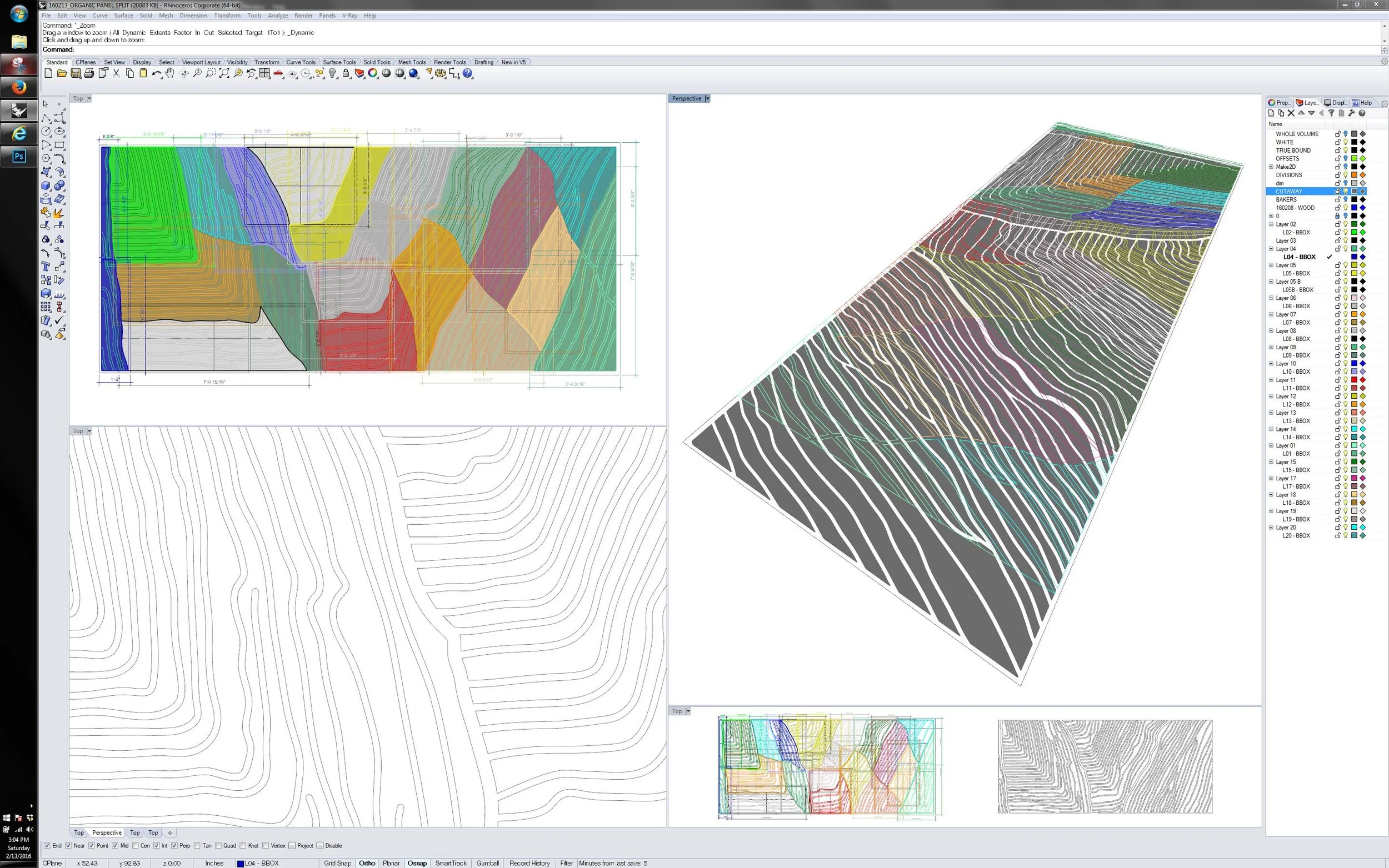This screenshot has width=1389, height=868.
Task: Click the layer filter funnel icon
Action: point(1331,113)
